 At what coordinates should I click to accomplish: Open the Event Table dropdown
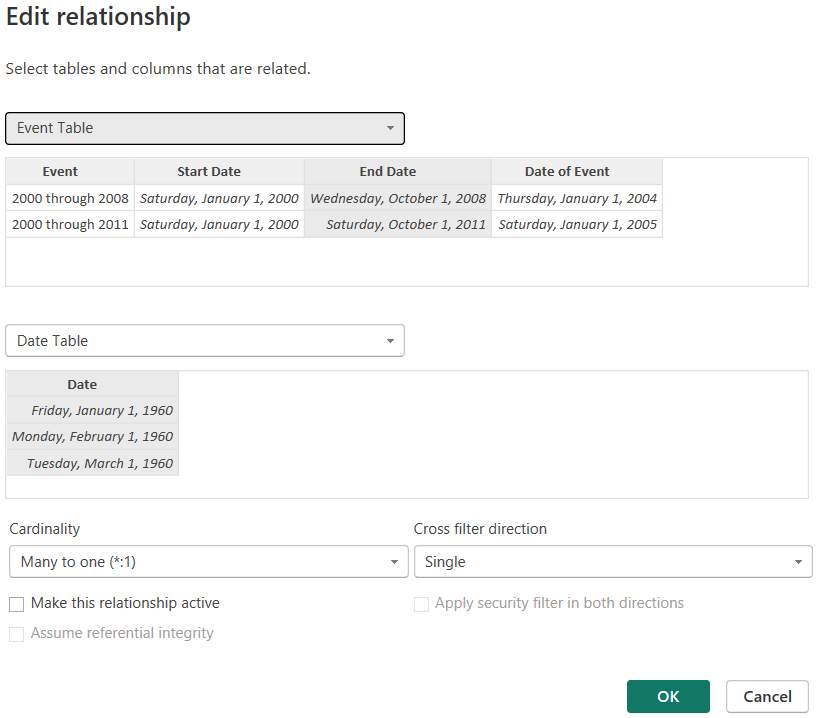point(204,128)
